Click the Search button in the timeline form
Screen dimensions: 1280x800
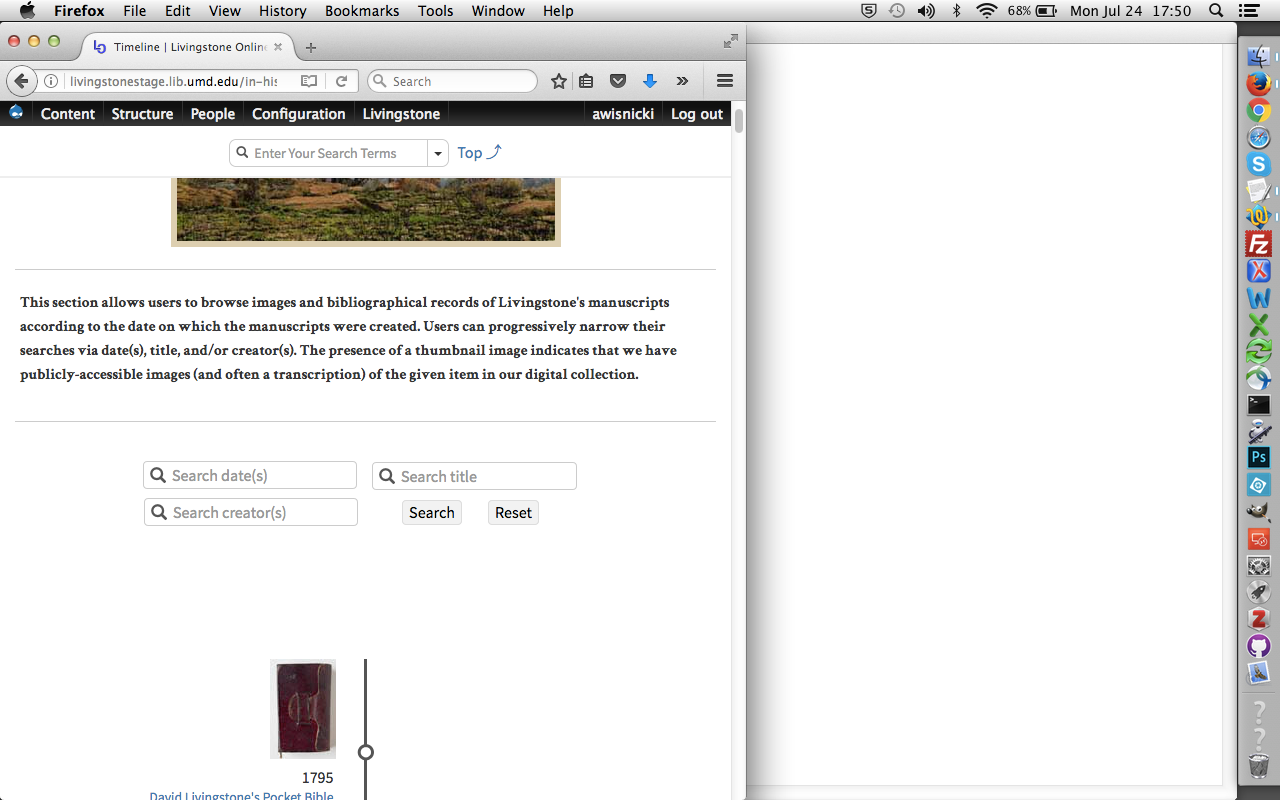click(432, 513)
